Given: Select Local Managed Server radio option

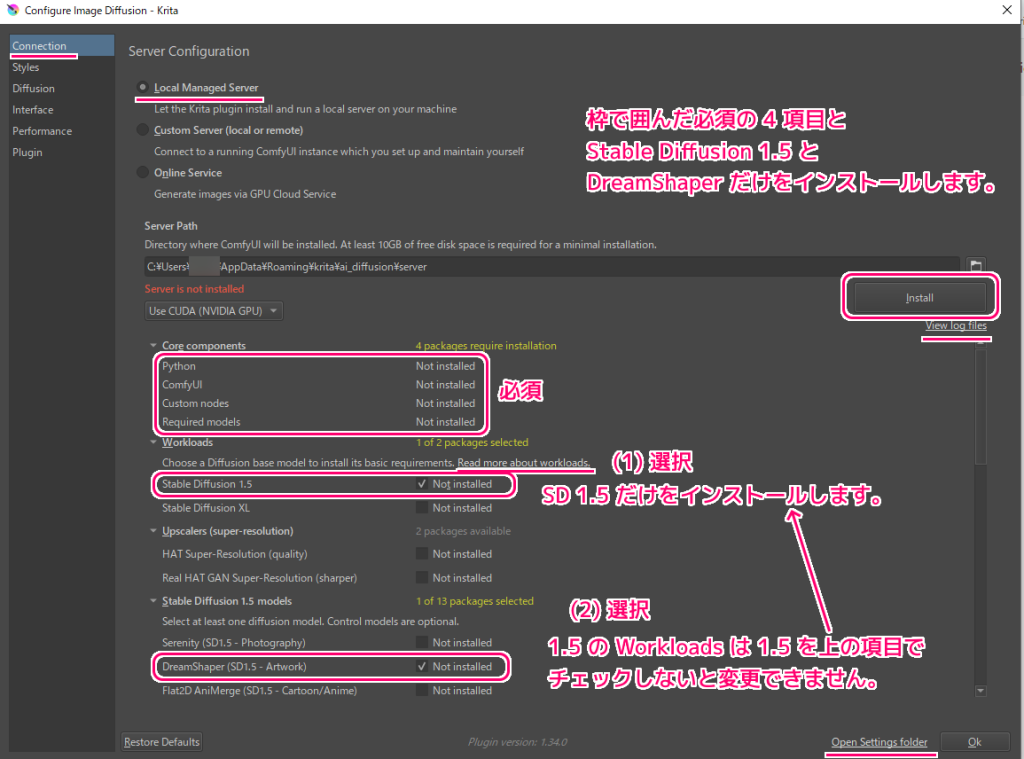Looking at the screenshot, I should [x=142, y=87].
